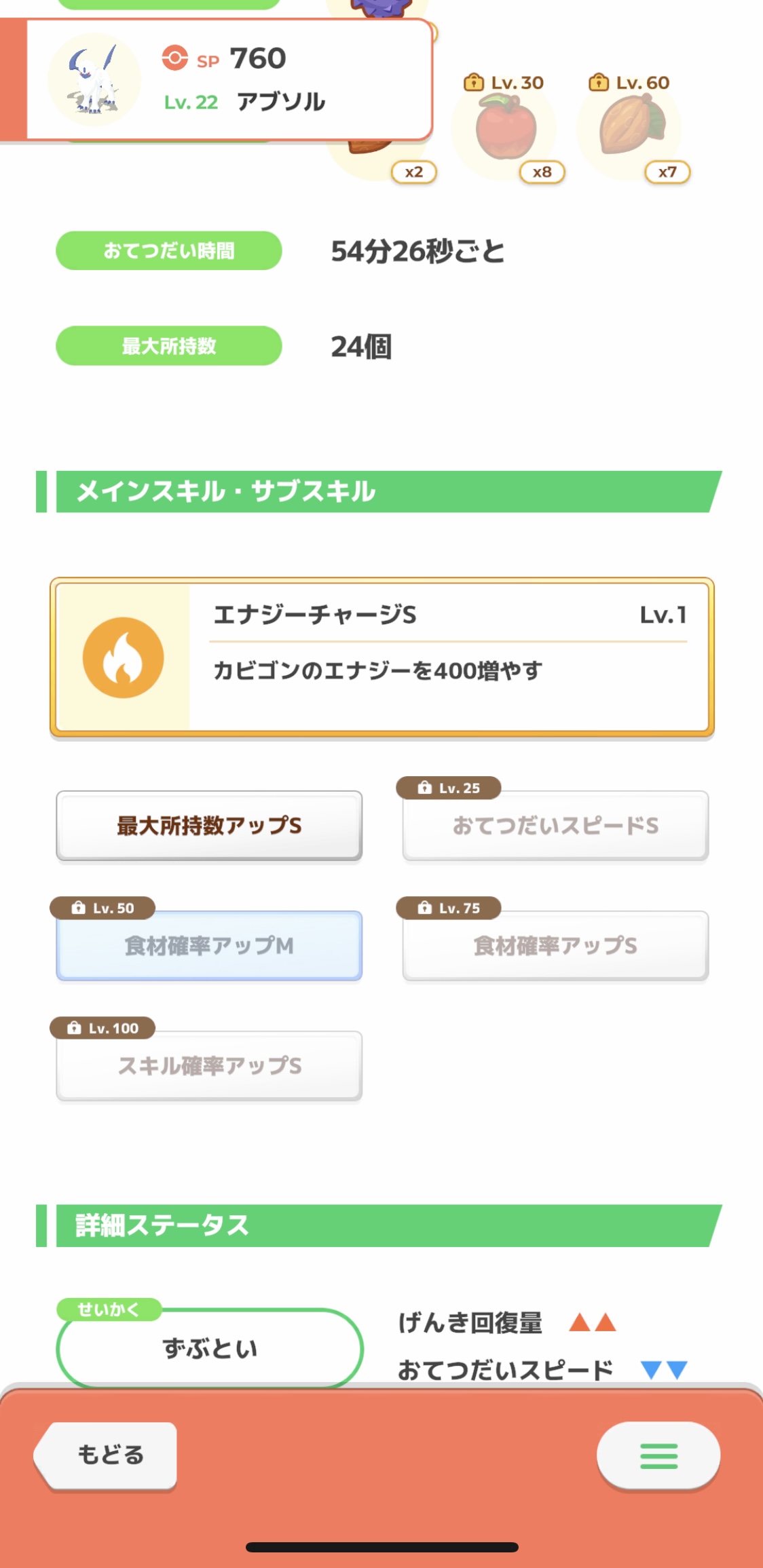
Task: Tap the Absol portrait thumbnail
Action: 94,79
